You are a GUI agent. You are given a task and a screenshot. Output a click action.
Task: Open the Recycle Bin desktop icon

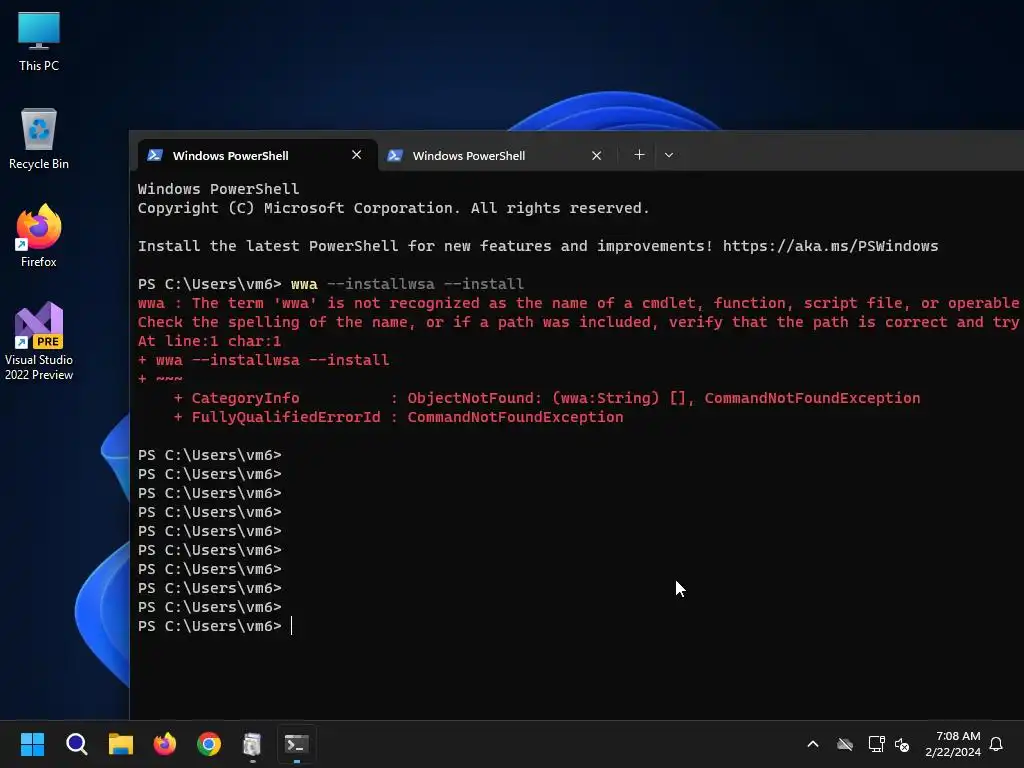click(39, 139)
